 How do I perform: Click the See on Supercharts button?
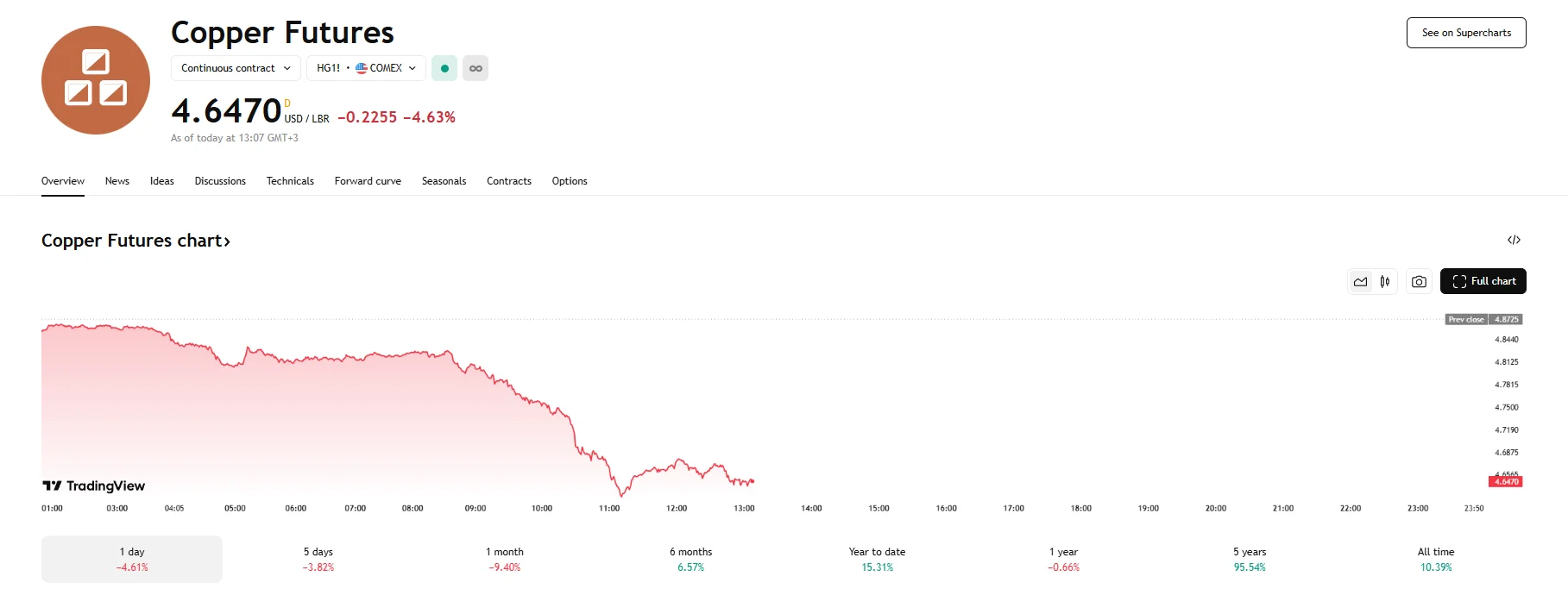pos(1465,33)
